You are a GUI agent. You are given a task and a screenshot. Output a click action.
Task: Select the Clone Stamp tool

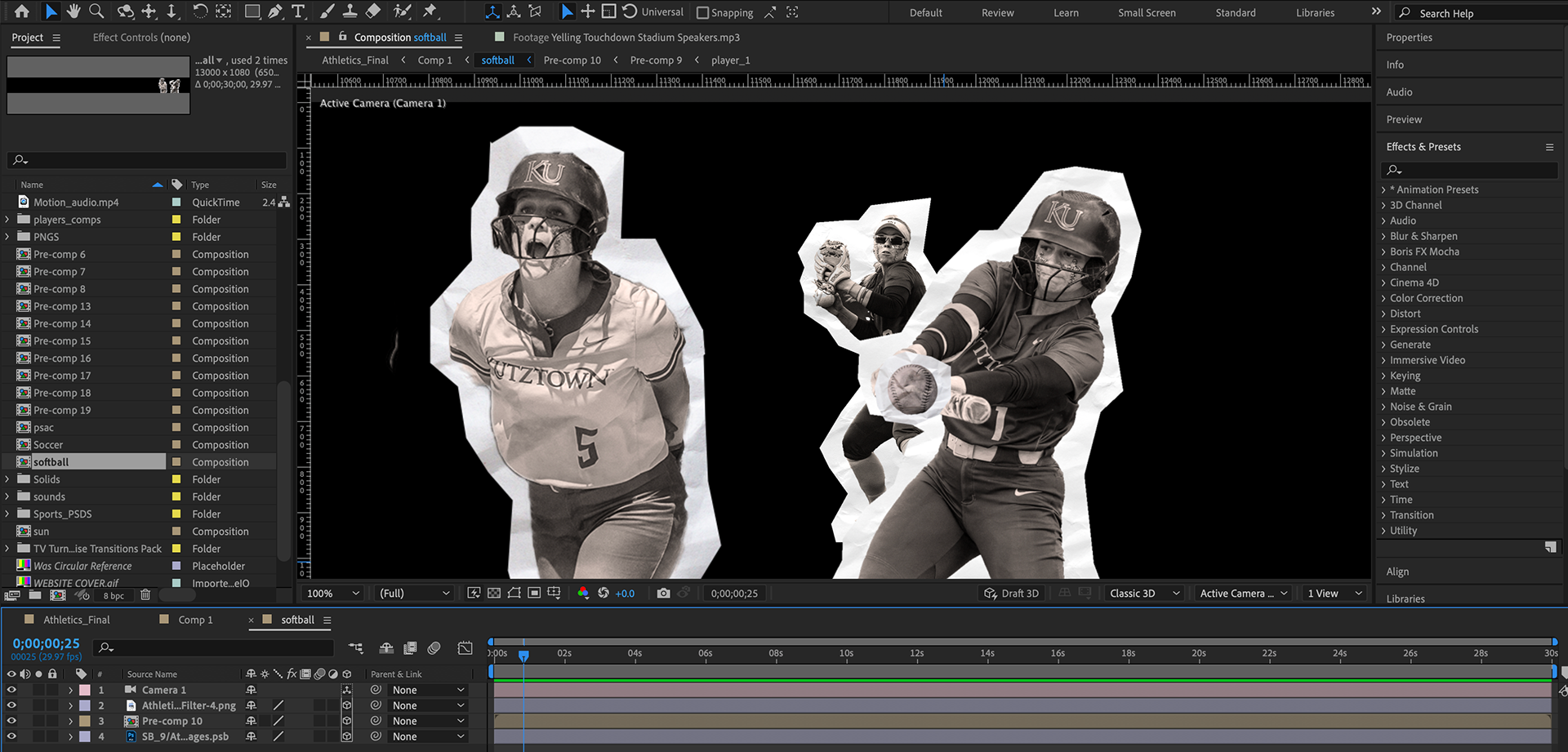point(350,11)
